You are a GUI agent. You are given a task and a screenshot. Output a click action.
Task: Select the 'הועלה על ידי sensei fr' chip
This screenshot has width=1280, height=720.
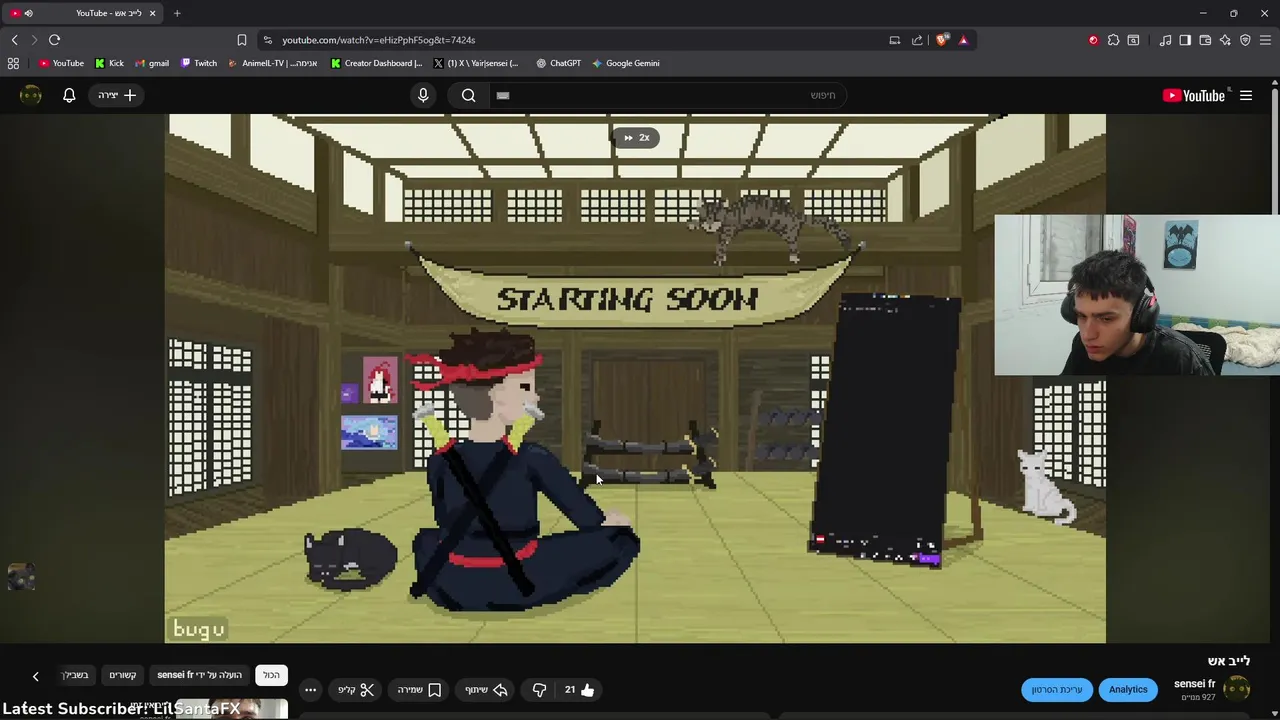click(x=199, y=675)
